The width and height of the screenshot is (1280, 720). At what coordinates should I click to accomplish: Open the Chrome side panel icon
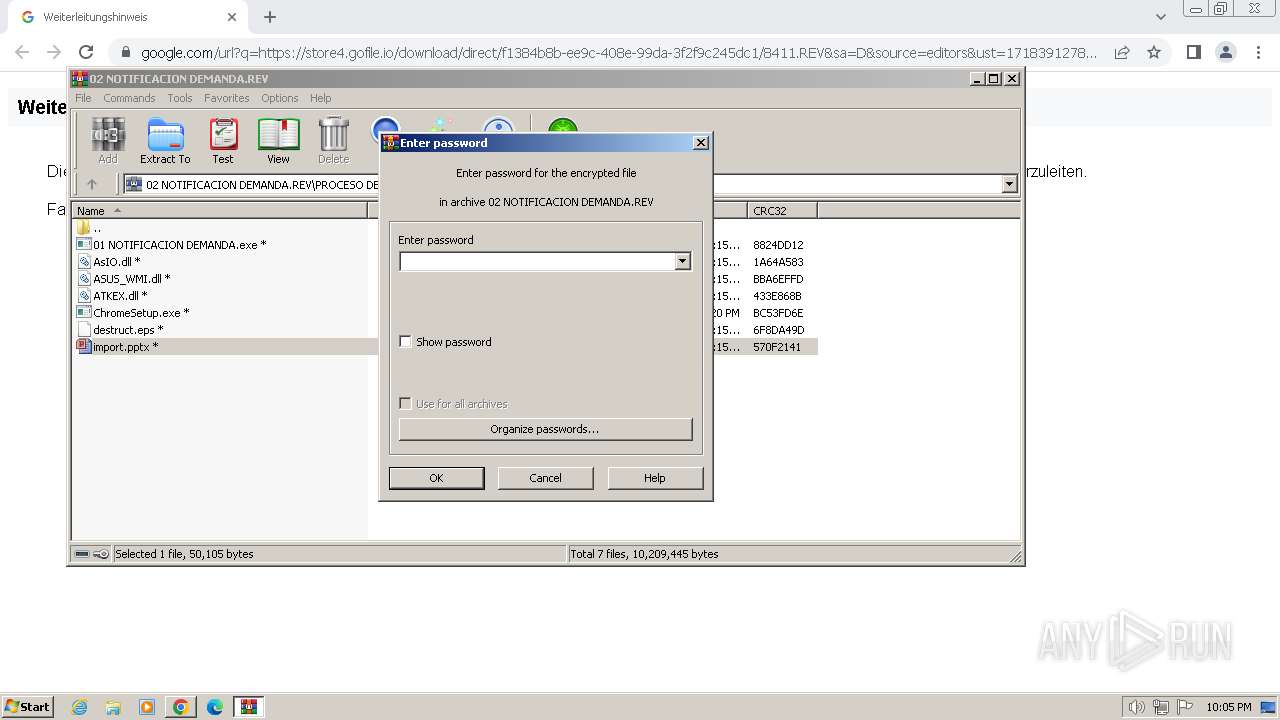[1193, 52]
